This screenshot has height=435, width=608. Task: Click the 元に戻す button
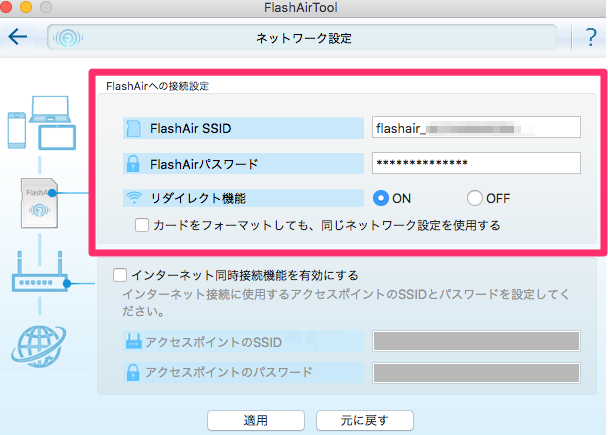(364, 421)
